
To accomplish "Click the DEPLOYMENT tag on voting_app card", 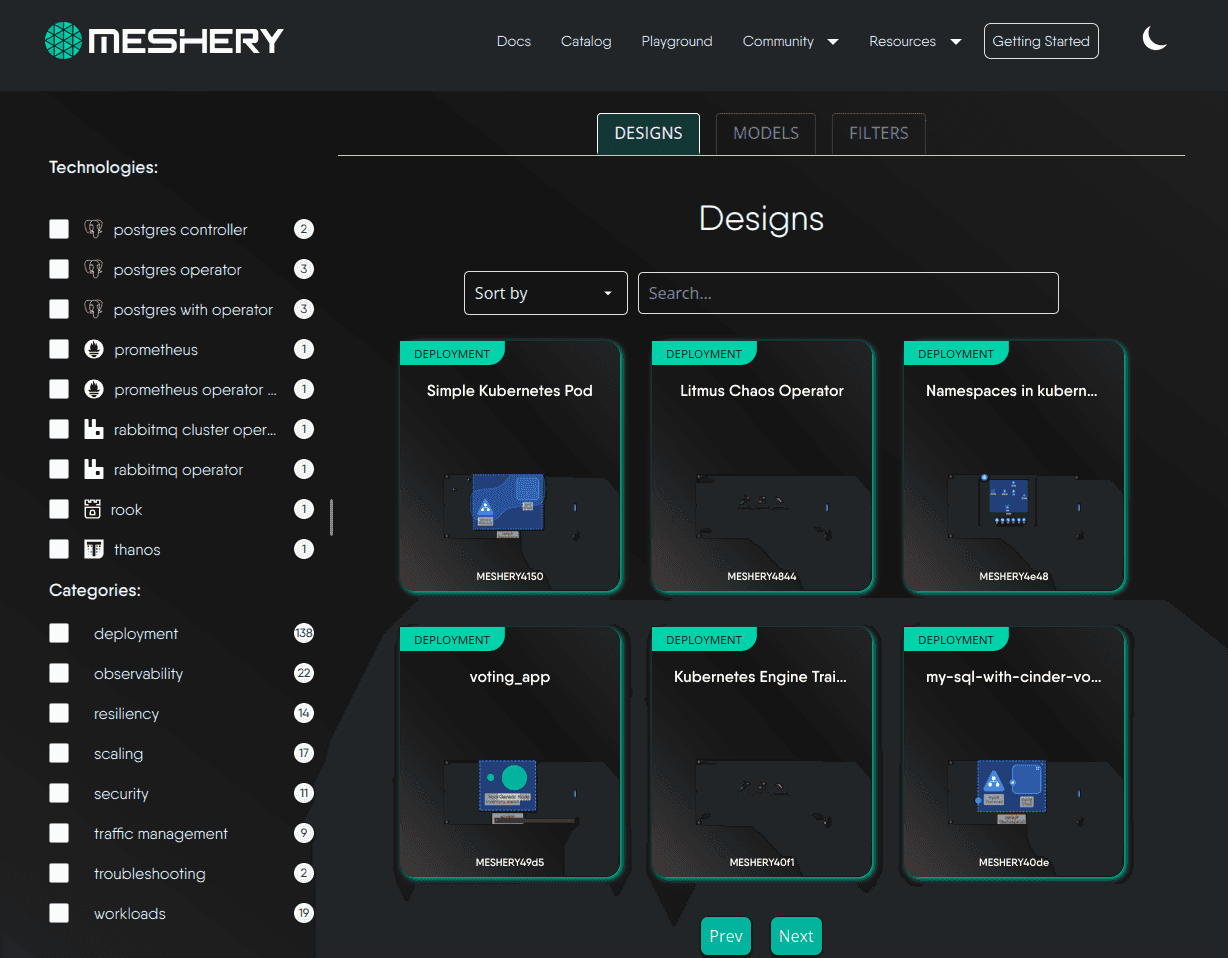I will tap(452, 640).
